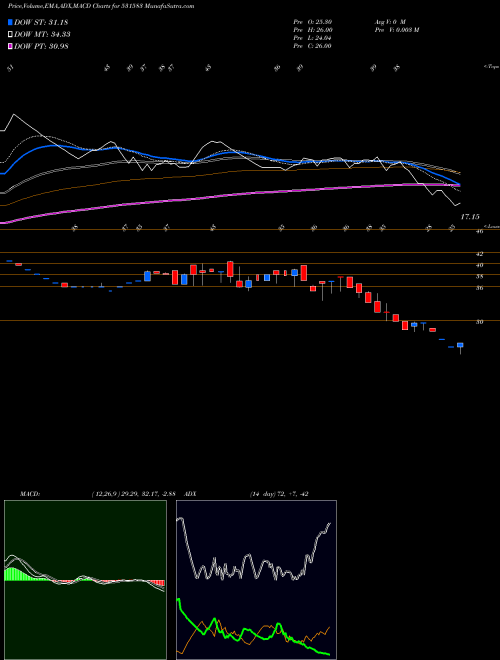Click the 'MACD:' panel heading
This screenshot has height=660, width=500.
click(x=29, y=494)
